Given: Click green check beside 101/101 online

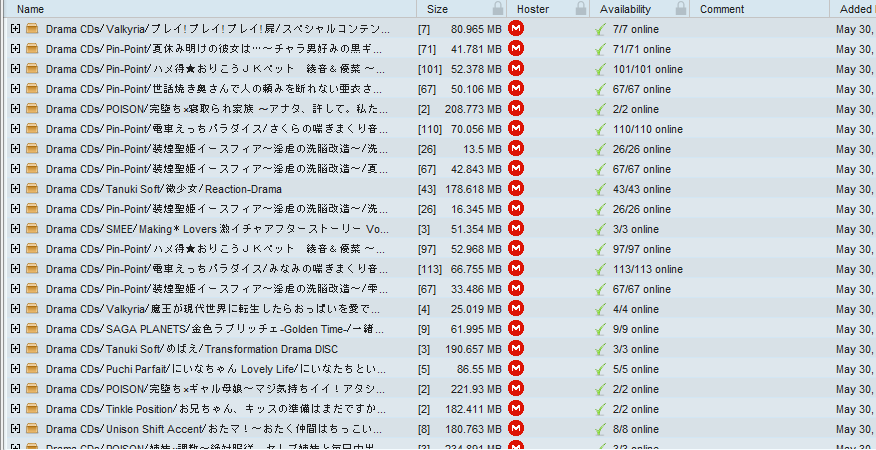Looking at the screenshot, I should pyautogui.click(x=601, y=69).
